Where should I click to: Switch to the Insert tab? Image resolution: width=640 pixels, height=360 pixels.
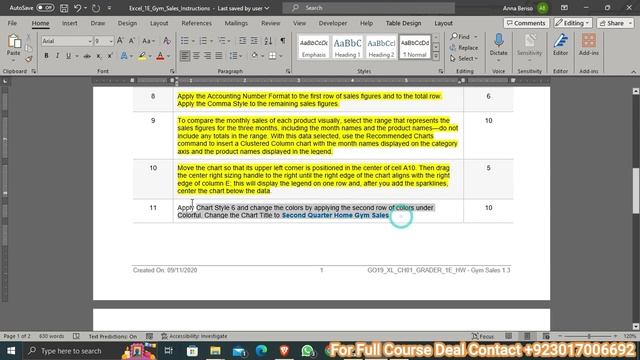click(69, 23)
